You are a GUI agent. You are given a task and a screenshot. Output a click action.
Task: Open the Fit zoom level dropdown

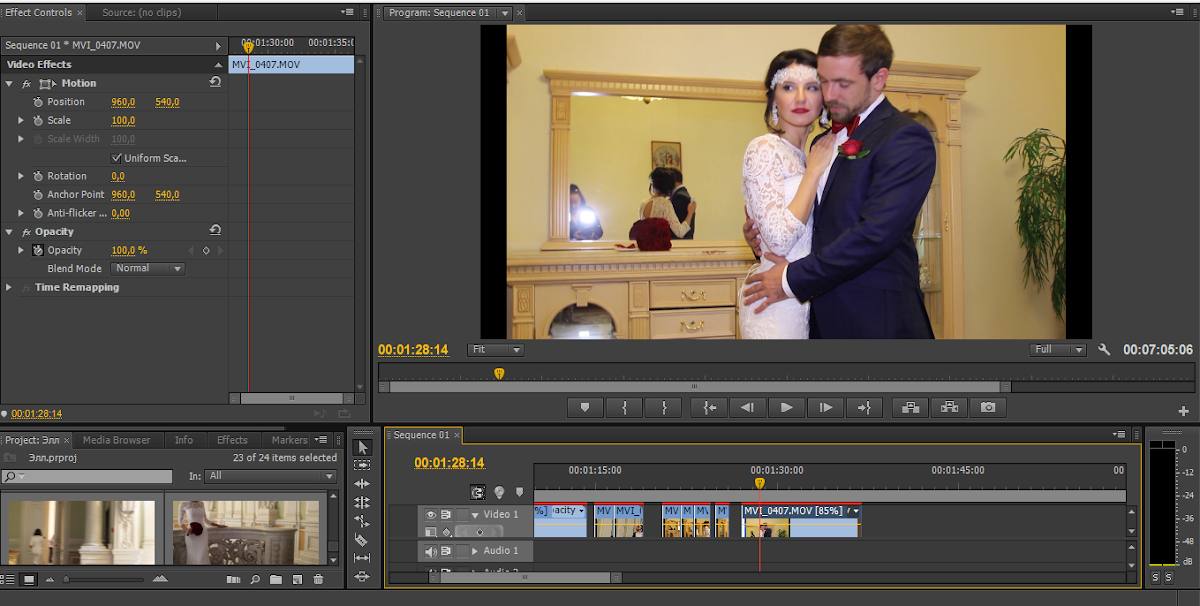[x=496, y=350]
